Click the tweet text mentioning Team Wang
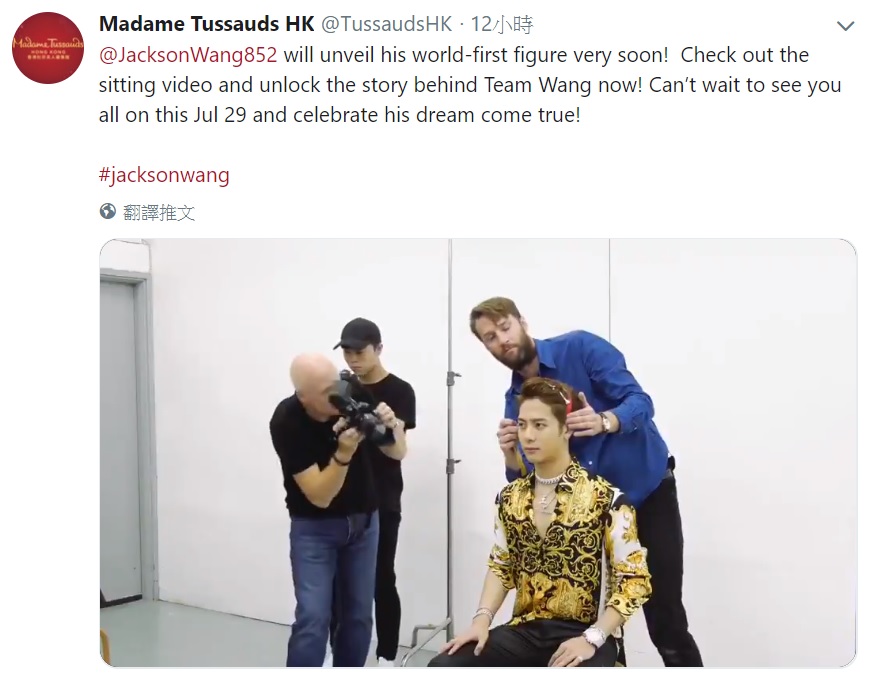873x680 pixels. click(470, 85)
